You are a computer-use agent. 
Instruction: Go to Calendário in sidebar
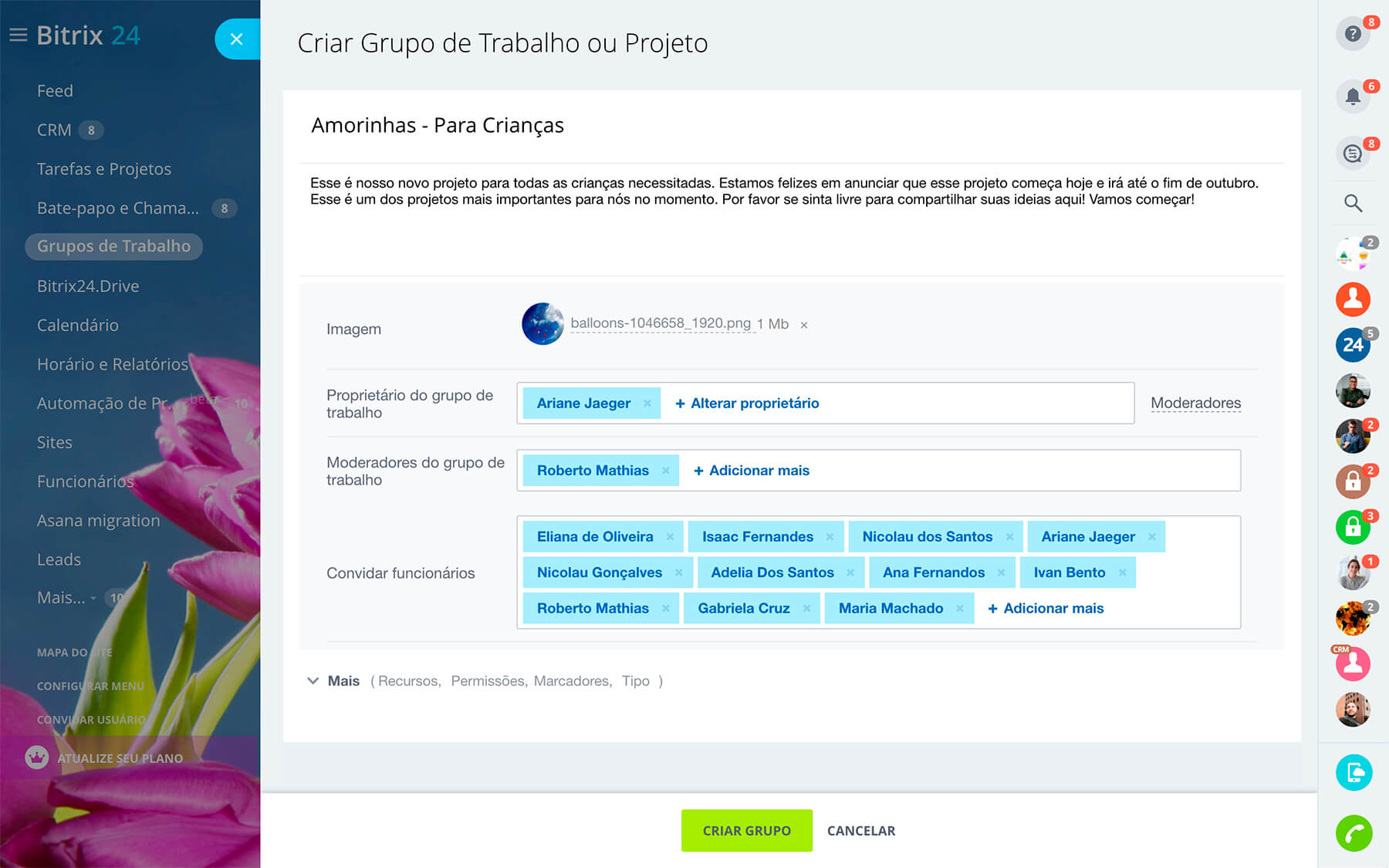(78, 326)
